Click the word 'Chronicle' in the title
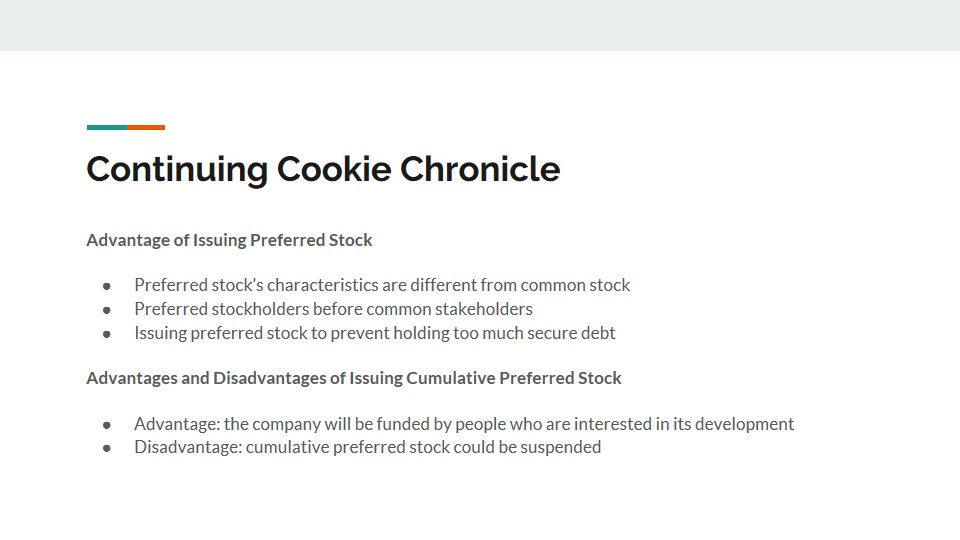This screenshot has width=960, height=540. 480,169
